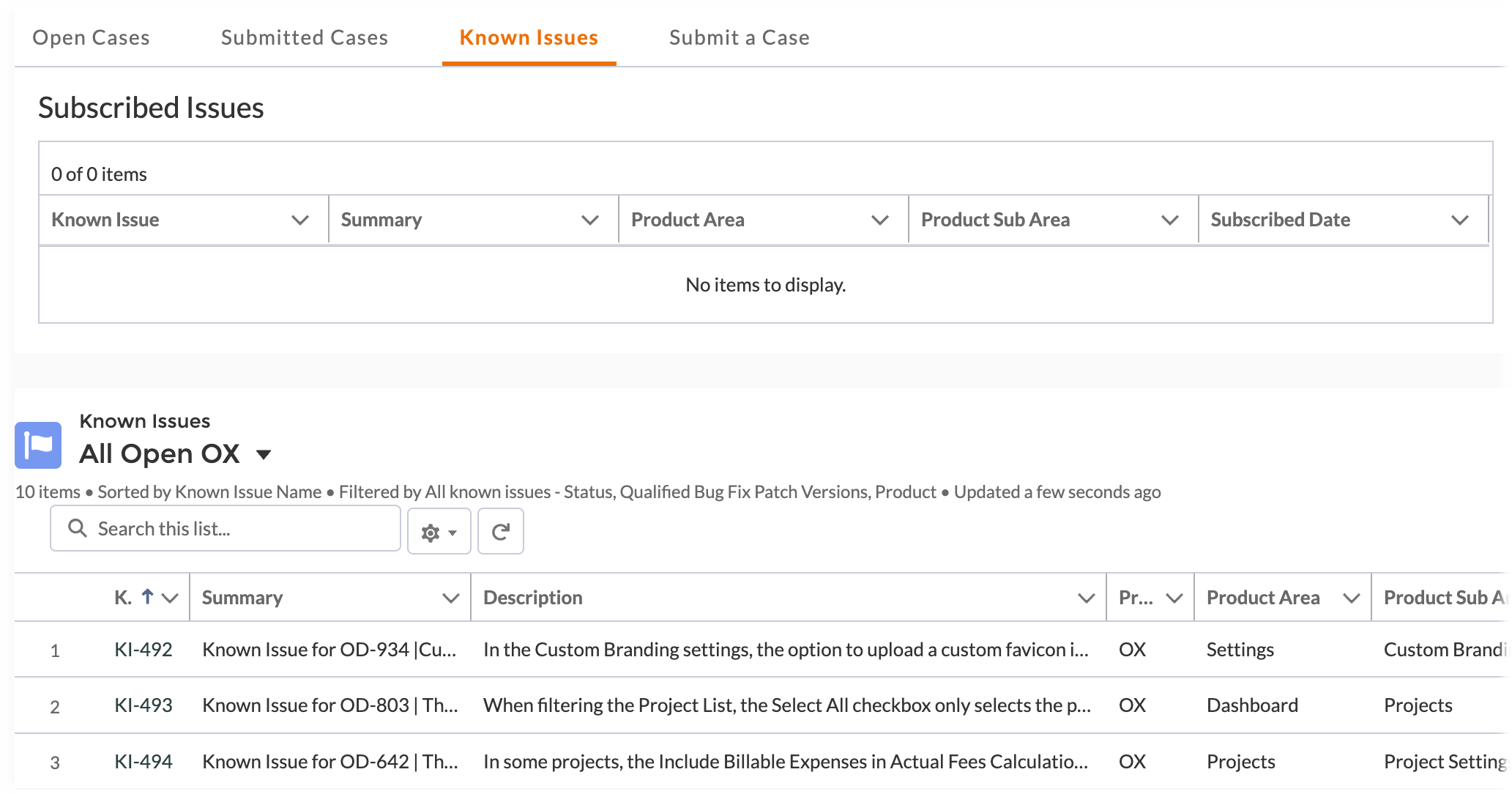Open Summary column menu in Known Issues list
This screenshot has height=794, width=1512.
450,598
